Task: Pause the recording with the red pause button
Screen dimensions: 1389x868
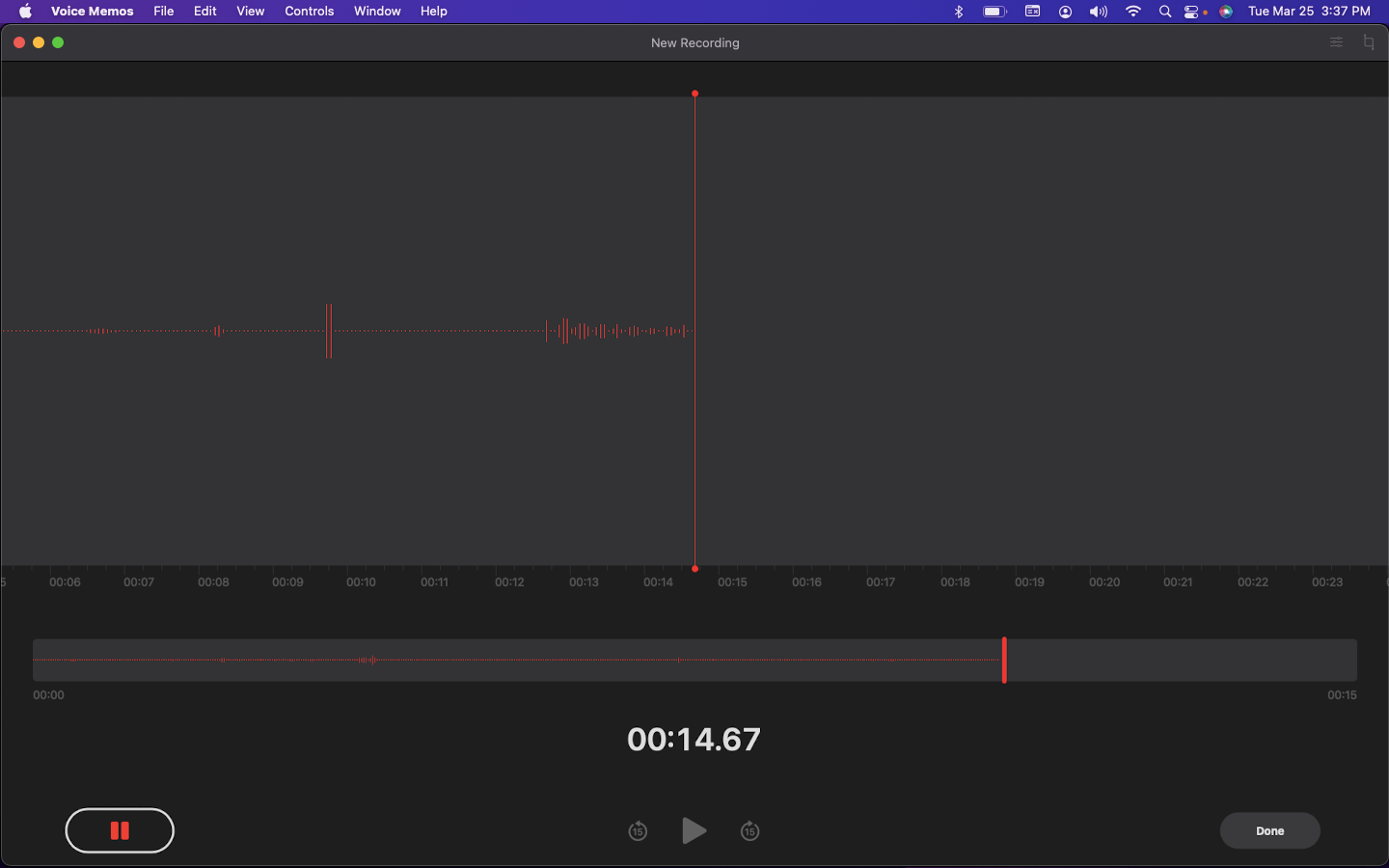Action: 120,830
